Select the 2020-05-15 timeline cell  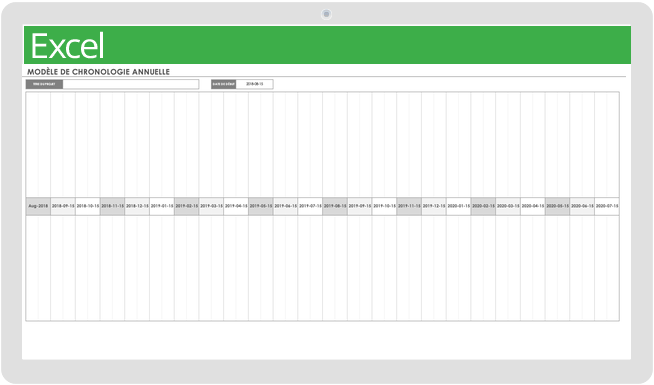tap(558, 206)
